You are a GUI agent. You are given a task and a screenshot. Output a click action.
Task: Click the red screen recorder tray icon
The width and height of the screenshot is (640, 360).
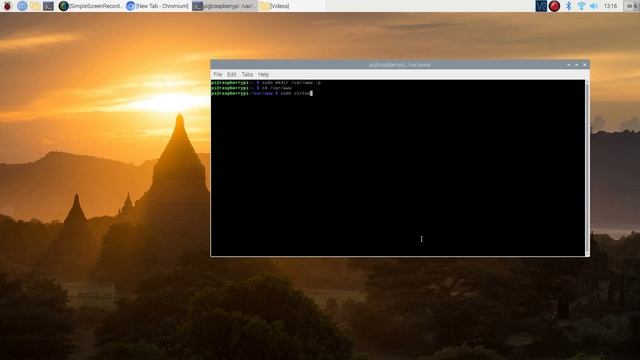(x=554, y=6)
